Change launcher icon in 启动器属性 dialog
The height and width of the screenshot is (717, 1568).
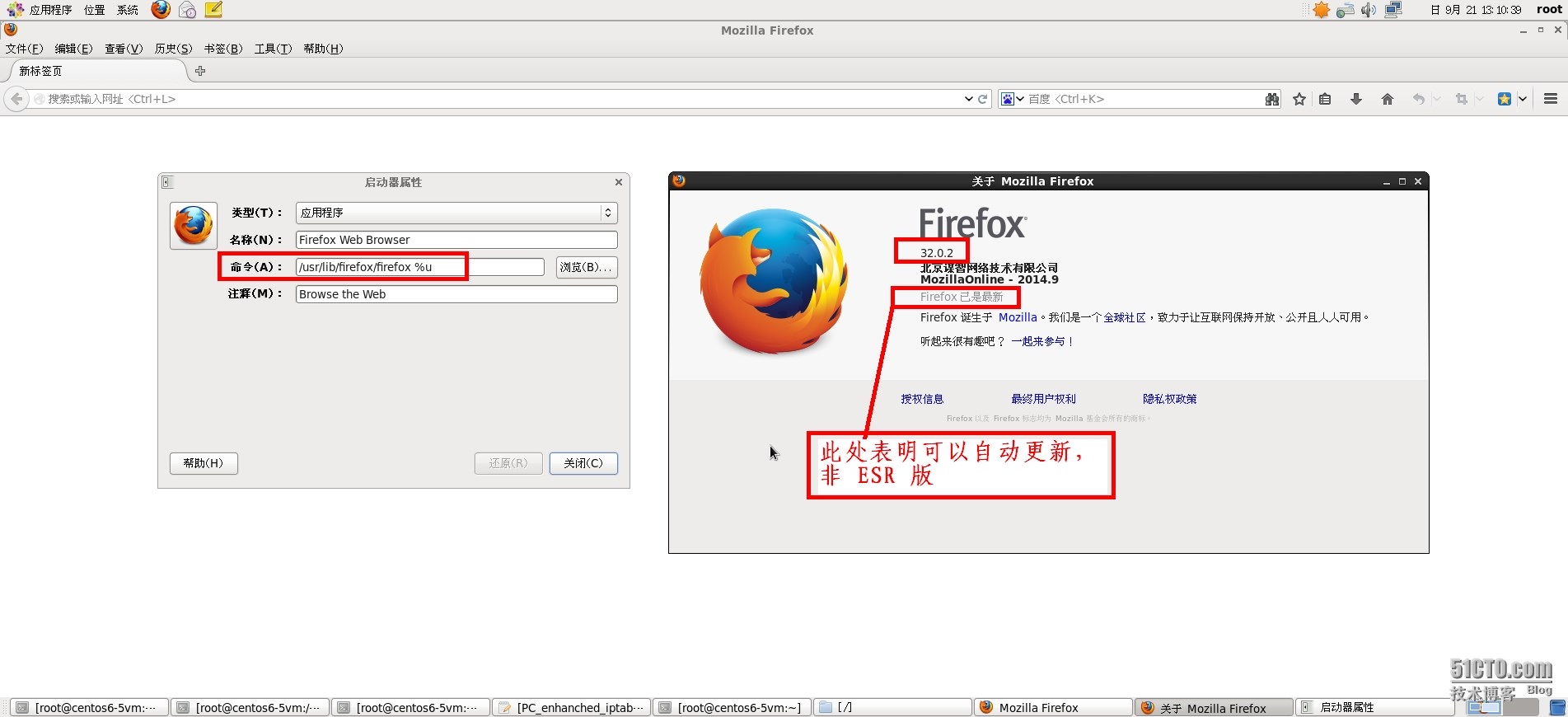(194, 226)
